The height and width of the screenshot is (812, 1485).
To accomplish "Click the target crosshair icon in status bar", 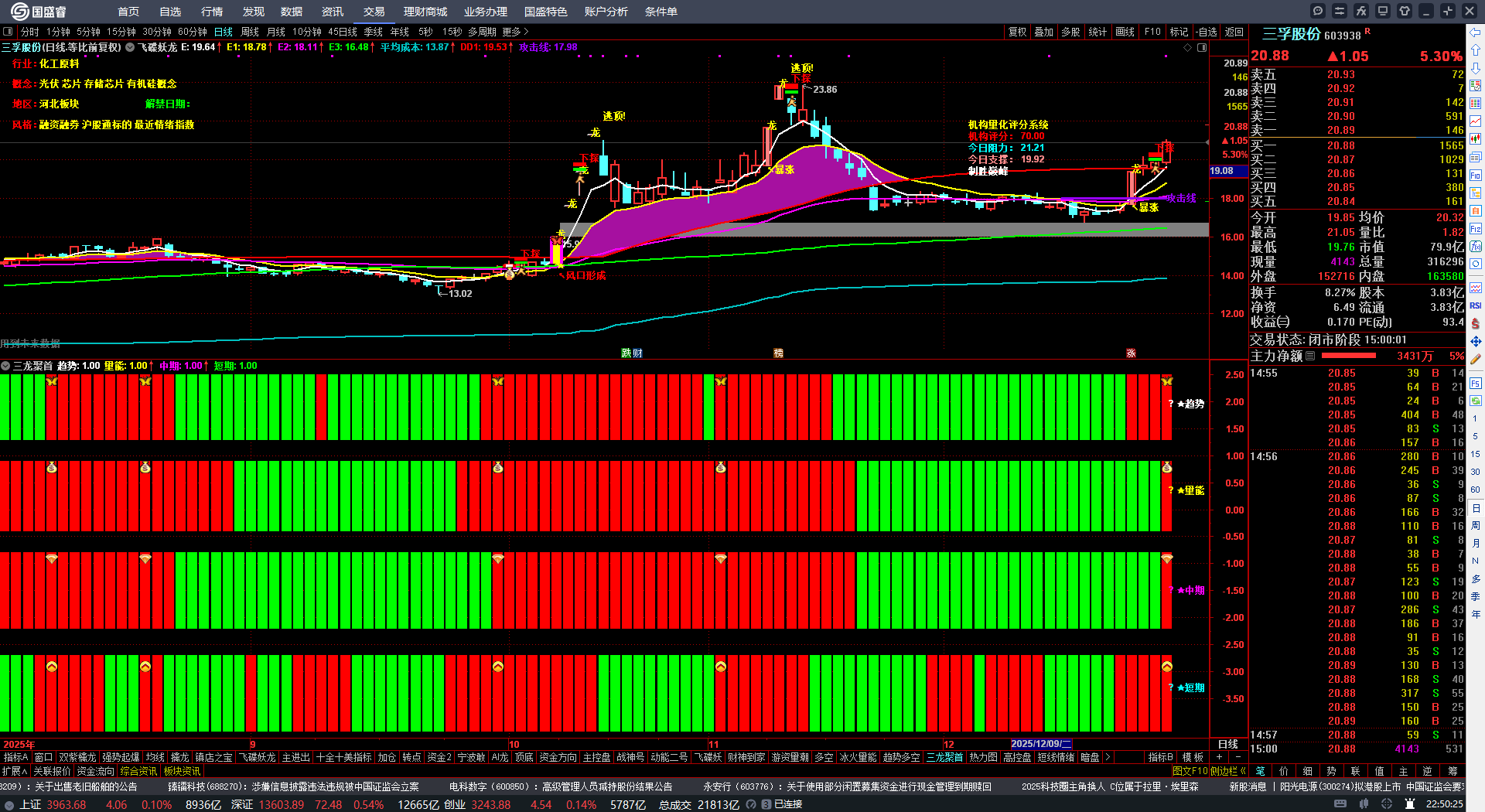I will (1387, 804).
